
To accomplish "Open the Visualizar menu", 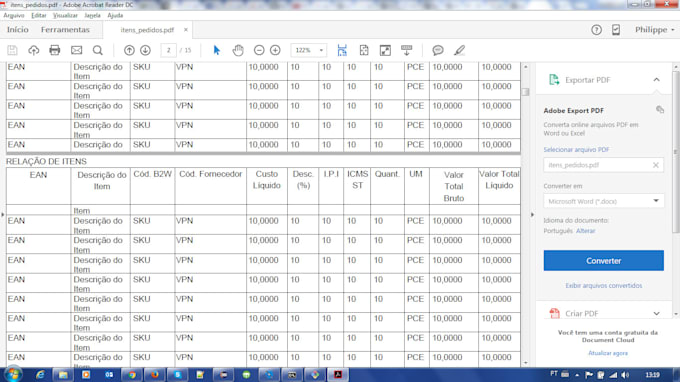I will [65, 16].
